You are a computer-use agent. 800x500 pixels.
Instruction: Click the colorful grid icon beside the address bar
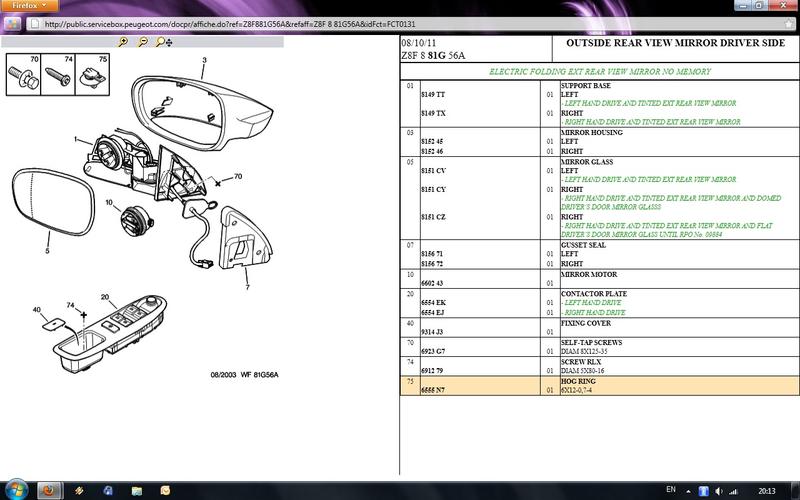[13, 23]
